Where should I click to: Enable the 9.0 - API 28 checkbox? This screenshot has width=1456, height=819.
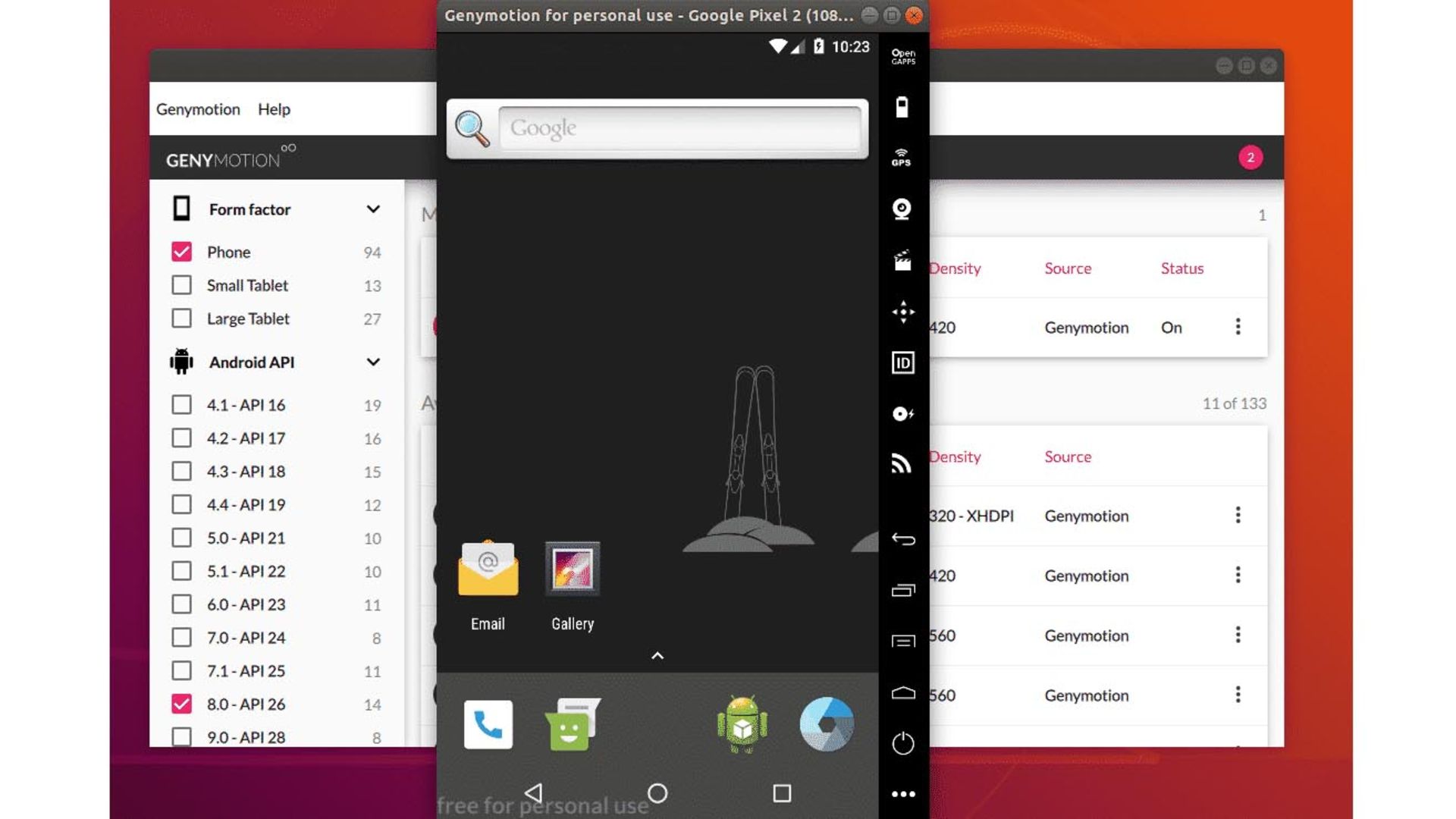(x=180, y=736)
